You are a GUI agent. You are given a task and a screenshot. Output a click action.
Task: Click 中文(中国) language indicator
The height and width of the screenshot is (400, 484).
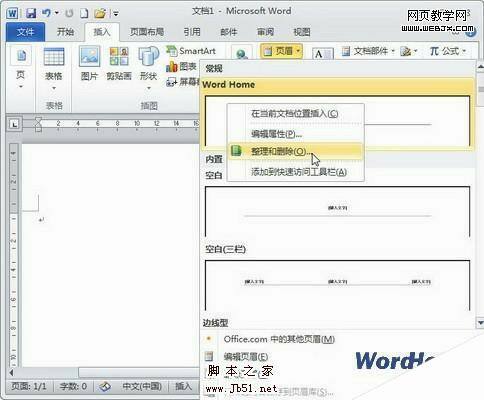coord(142,386)
